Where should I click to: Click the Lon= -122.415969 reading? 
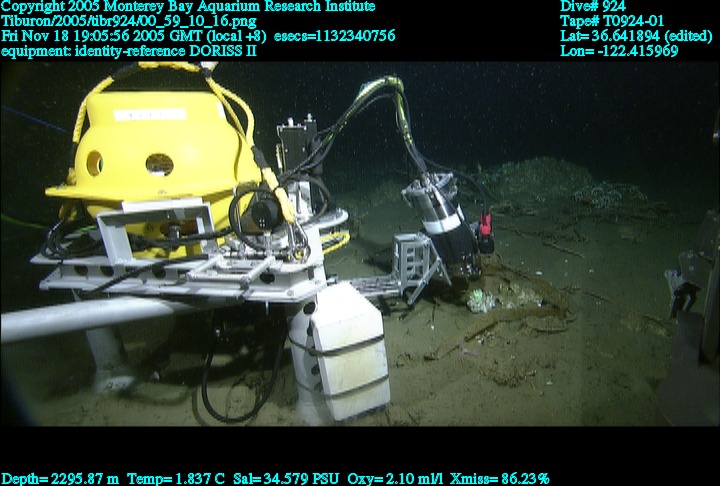click(x=619, y=51)
